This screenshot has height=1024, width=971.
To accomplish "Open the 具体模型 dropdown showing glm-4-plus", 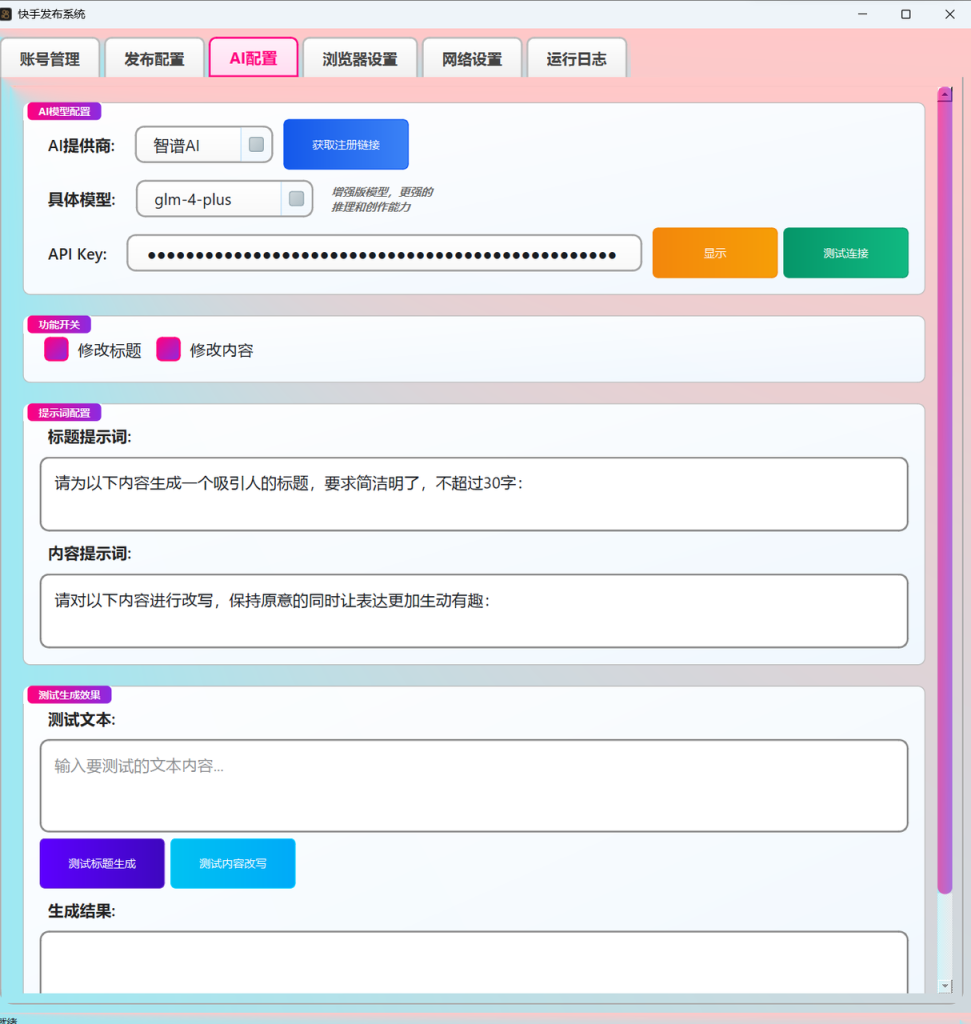I will [x=224, y=199].
